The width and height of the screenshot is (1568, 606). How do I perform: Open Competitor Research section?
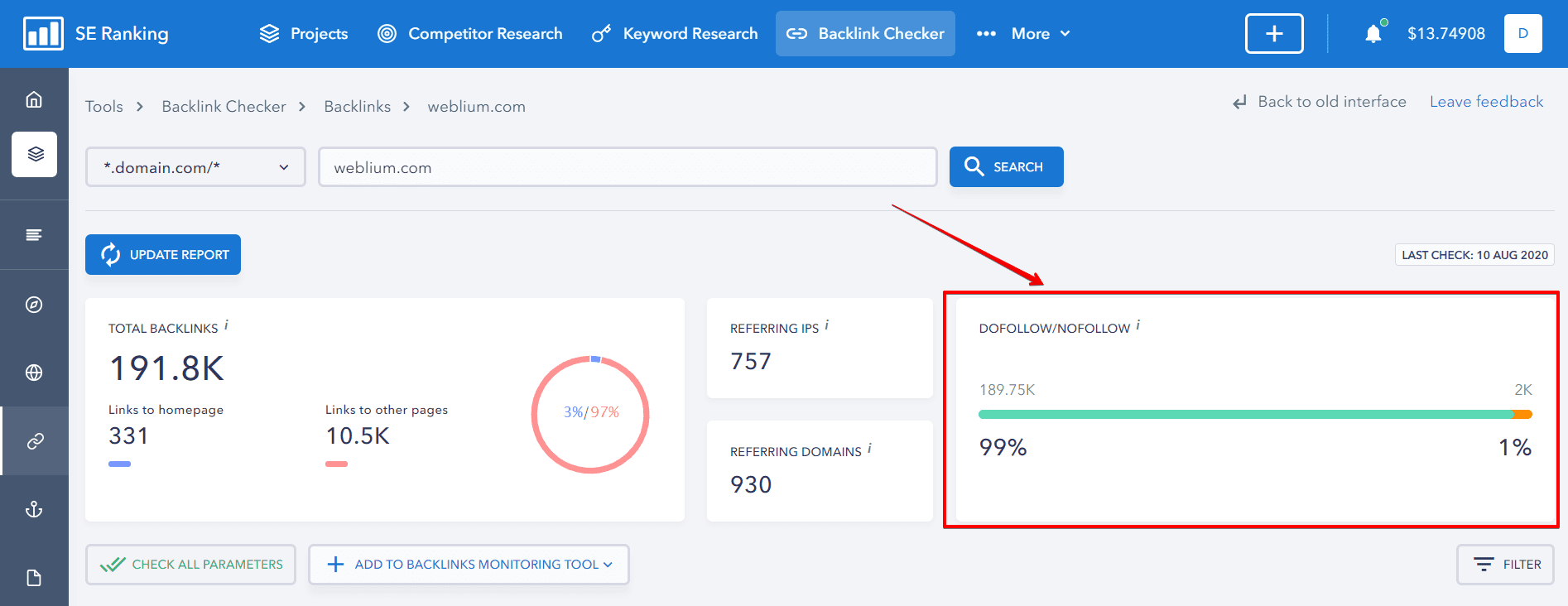(x=469, y=34)
